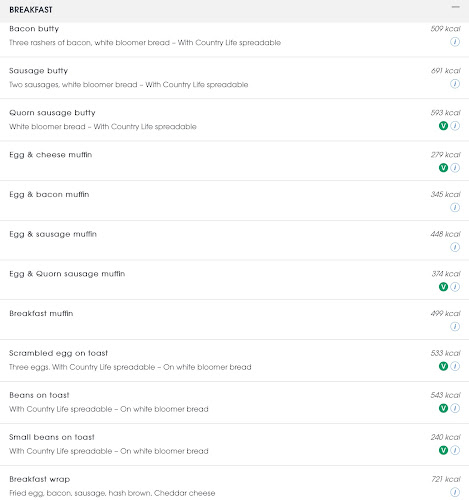
Task: Select the Beans on toast title
Action: [x=39, y=395]
